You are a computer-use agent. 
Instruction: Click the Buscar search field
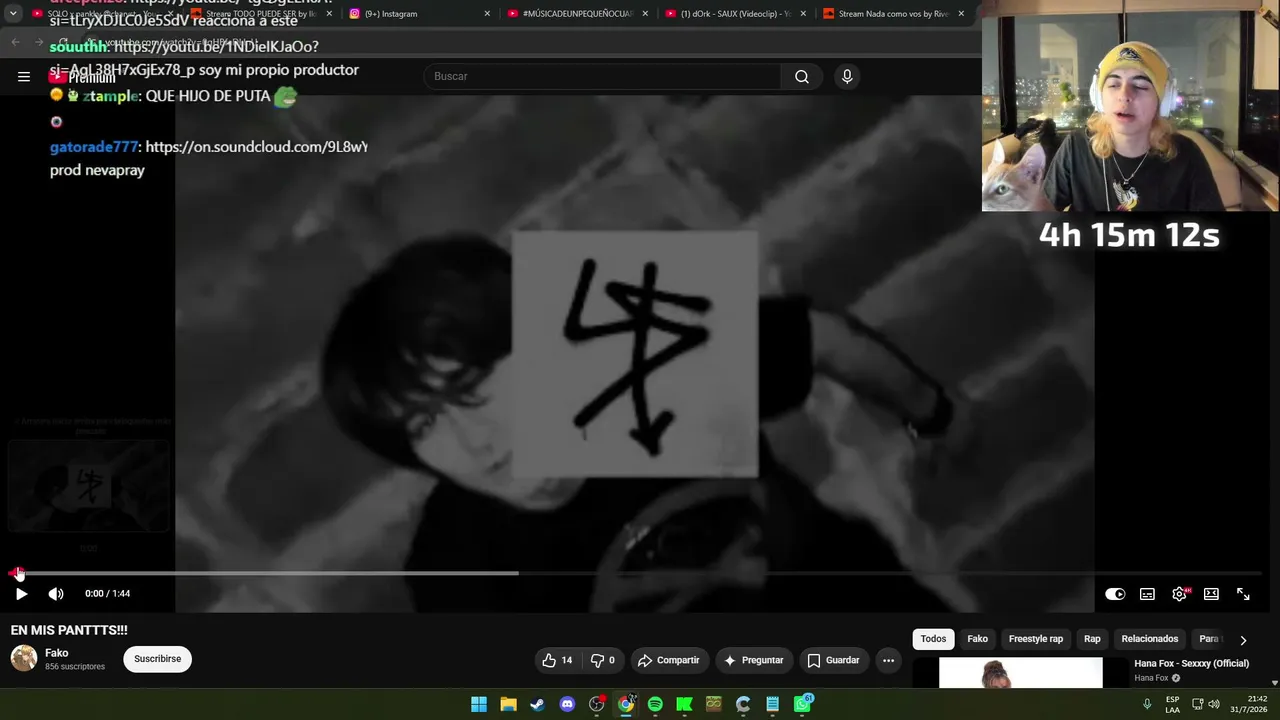pyautogui.click(x=602, y=76)
